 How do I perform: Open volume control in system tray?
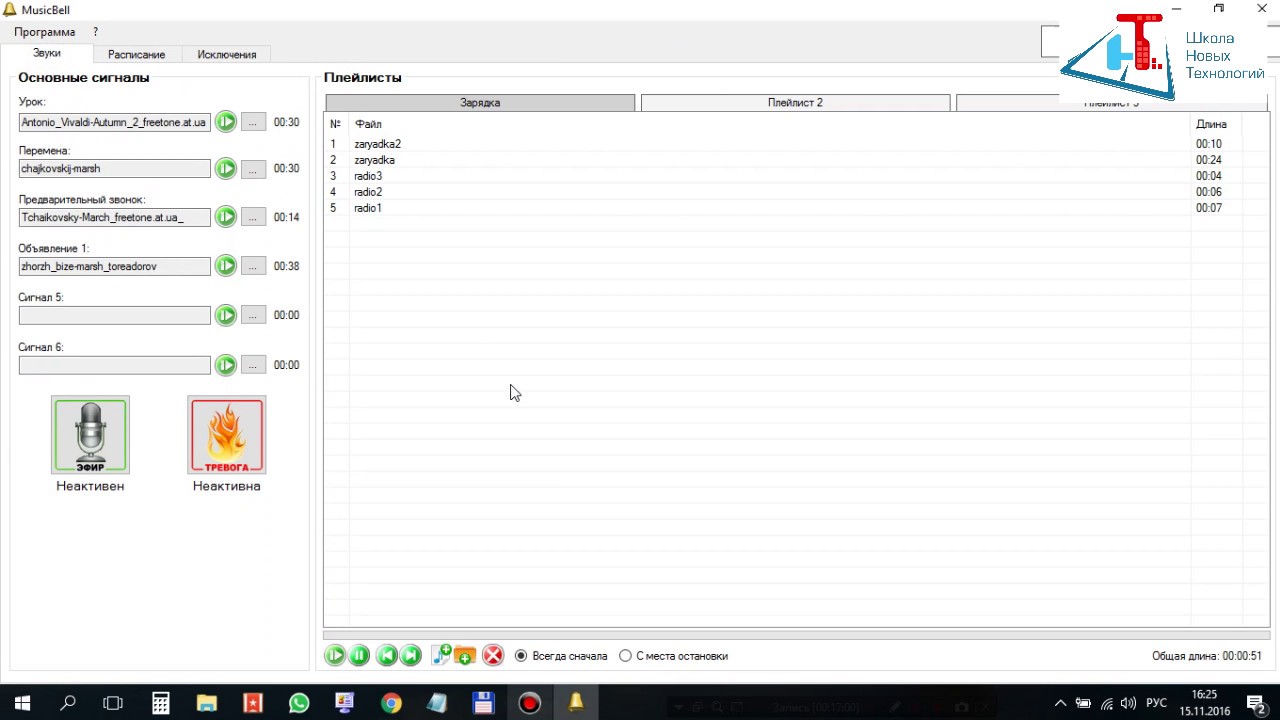[x=1129, y=703]
